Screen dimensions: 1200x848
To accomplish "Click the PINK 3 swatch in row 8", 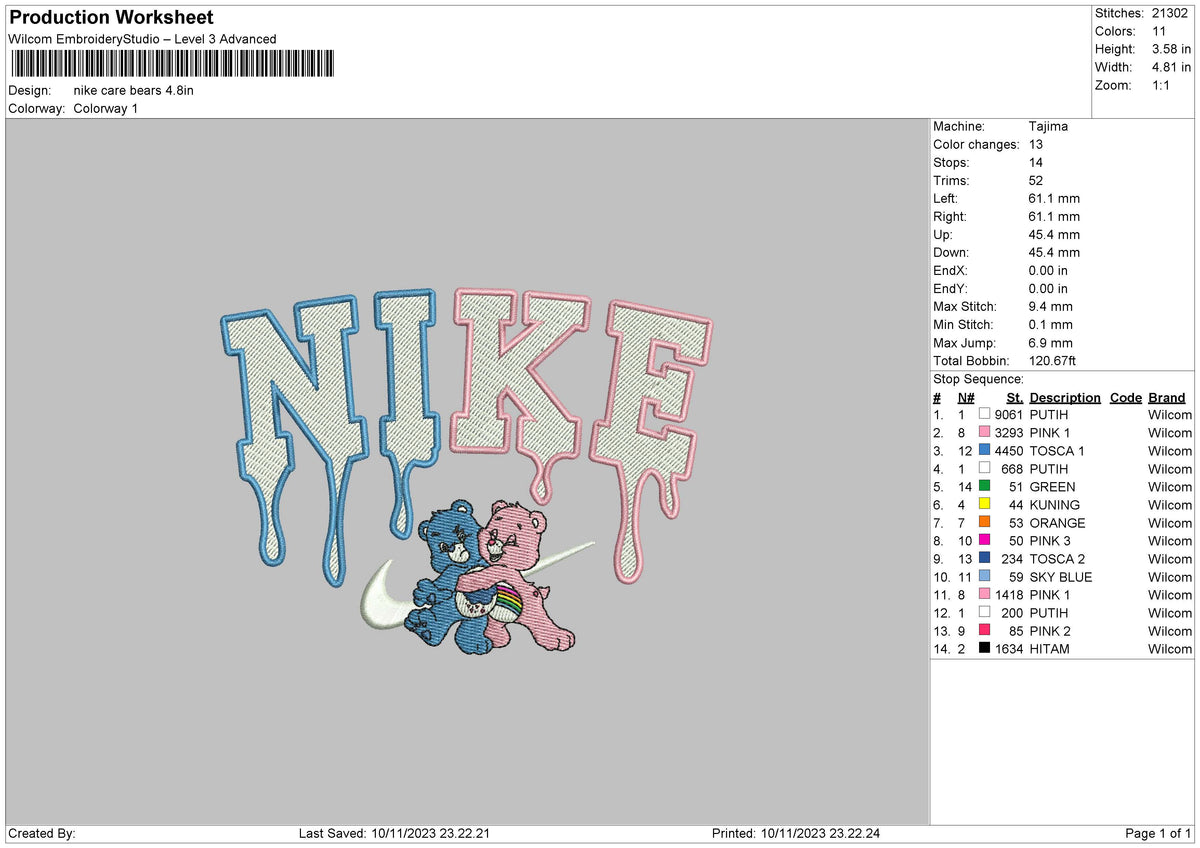I will (985, 541).
